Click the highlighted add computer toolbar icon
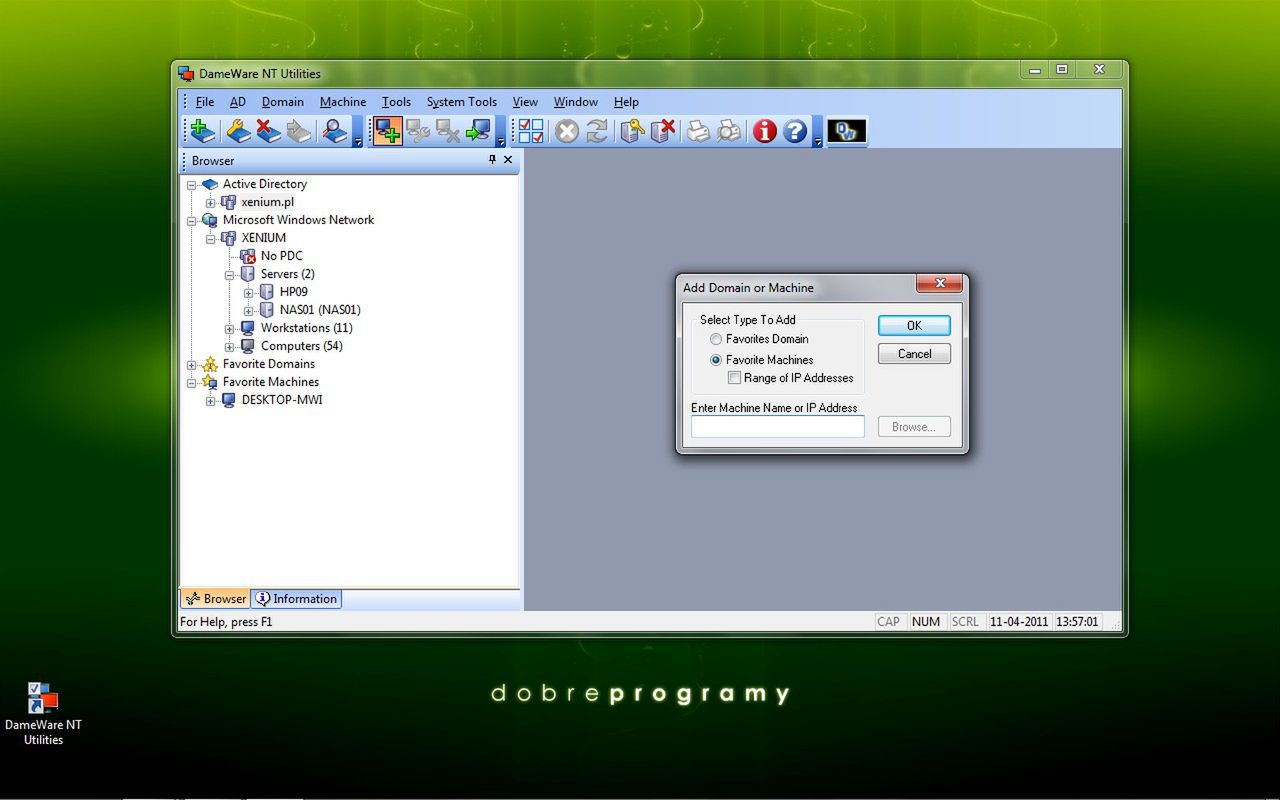The width and height of the screenshot is (1280, 800). coord(388,131)
